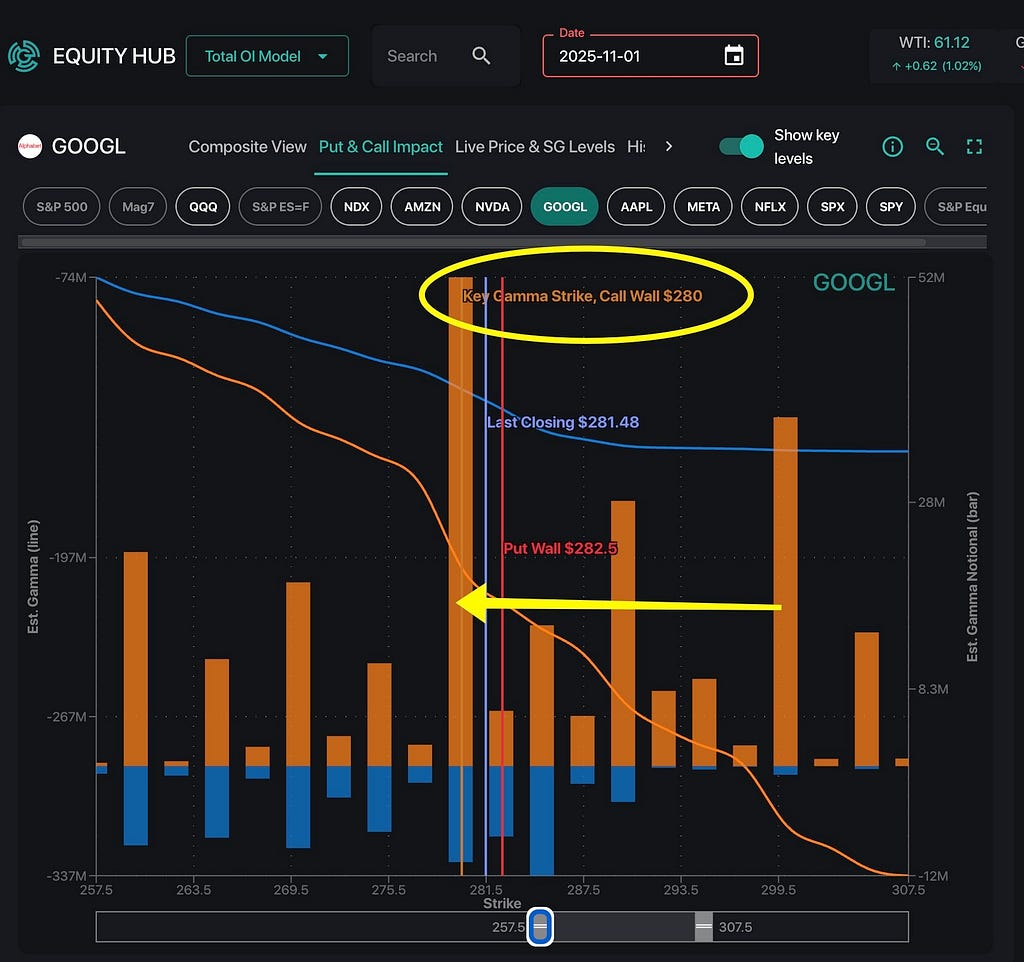Select the META chip
Screen dimensions: 1024x962
(x=703, y=206)
